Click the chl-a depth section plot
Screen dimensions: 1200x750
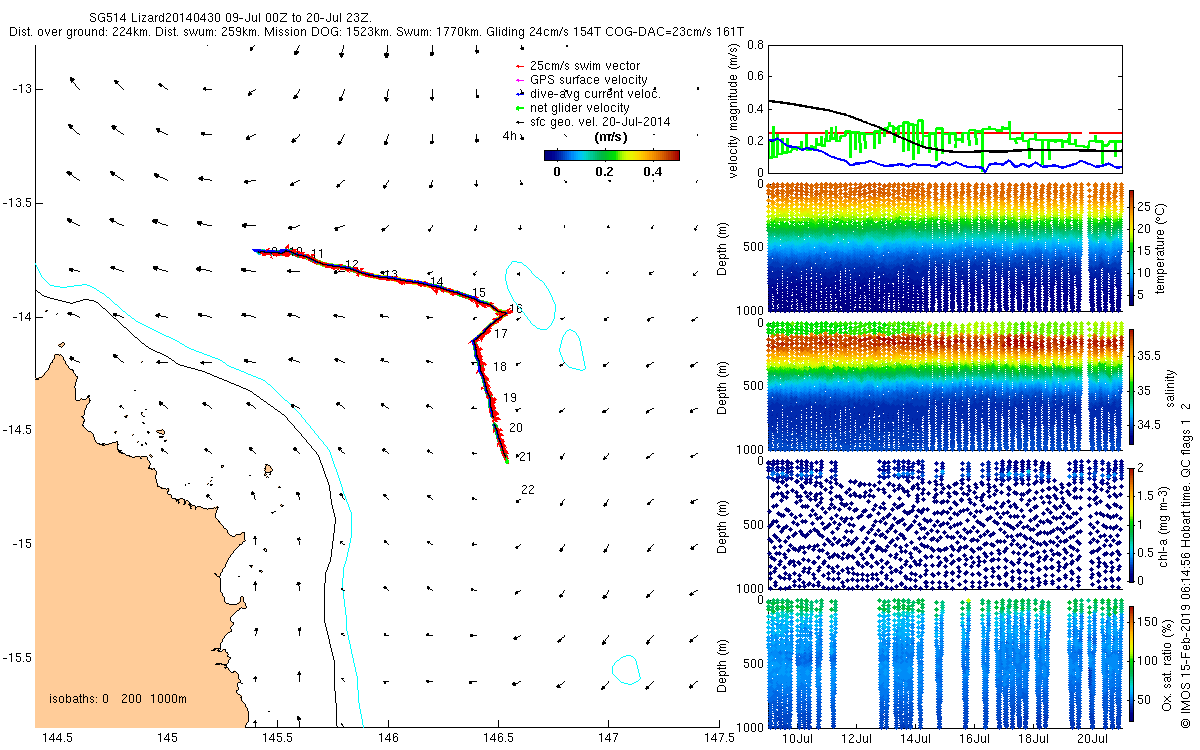tap(944, 524)
